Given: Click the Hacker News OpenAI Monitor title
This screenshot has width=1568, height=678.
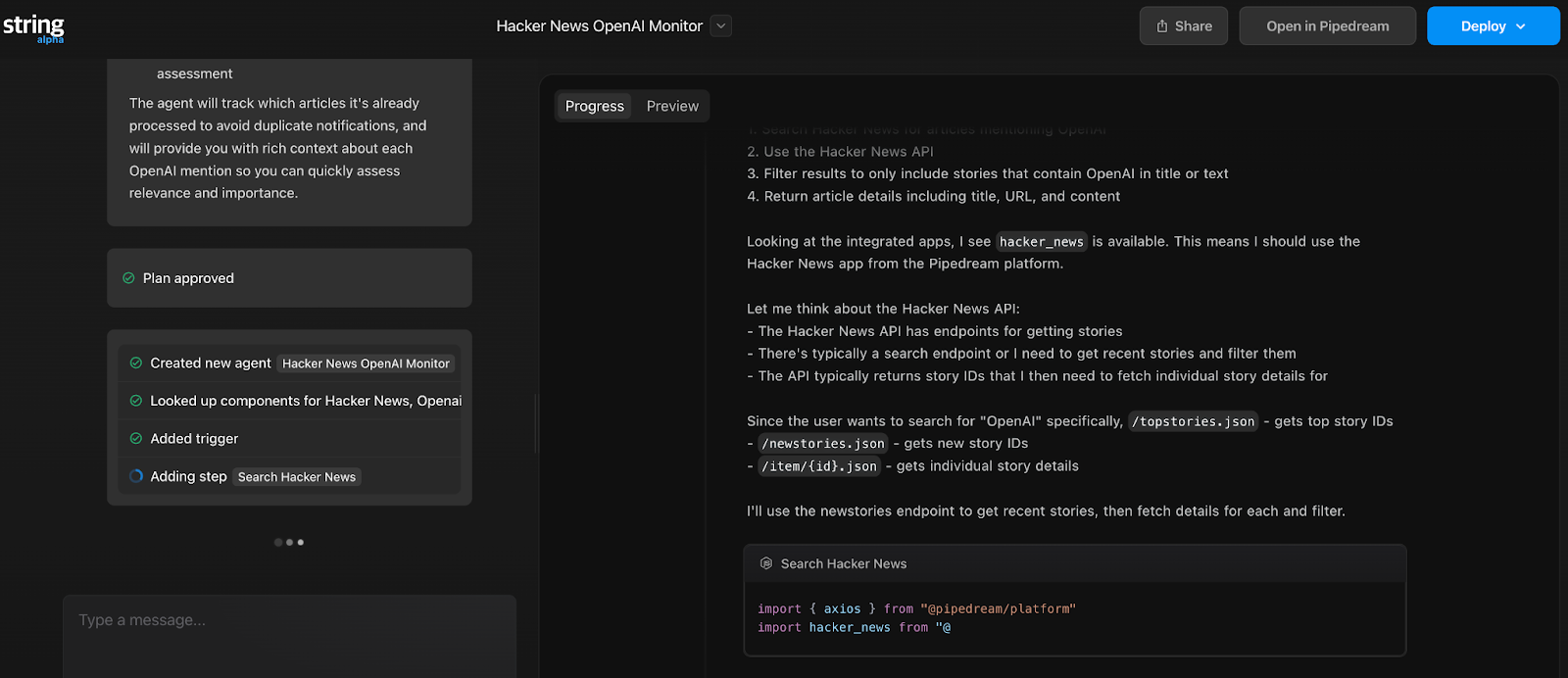Looking at the screenshot, I should pos(599,26).
